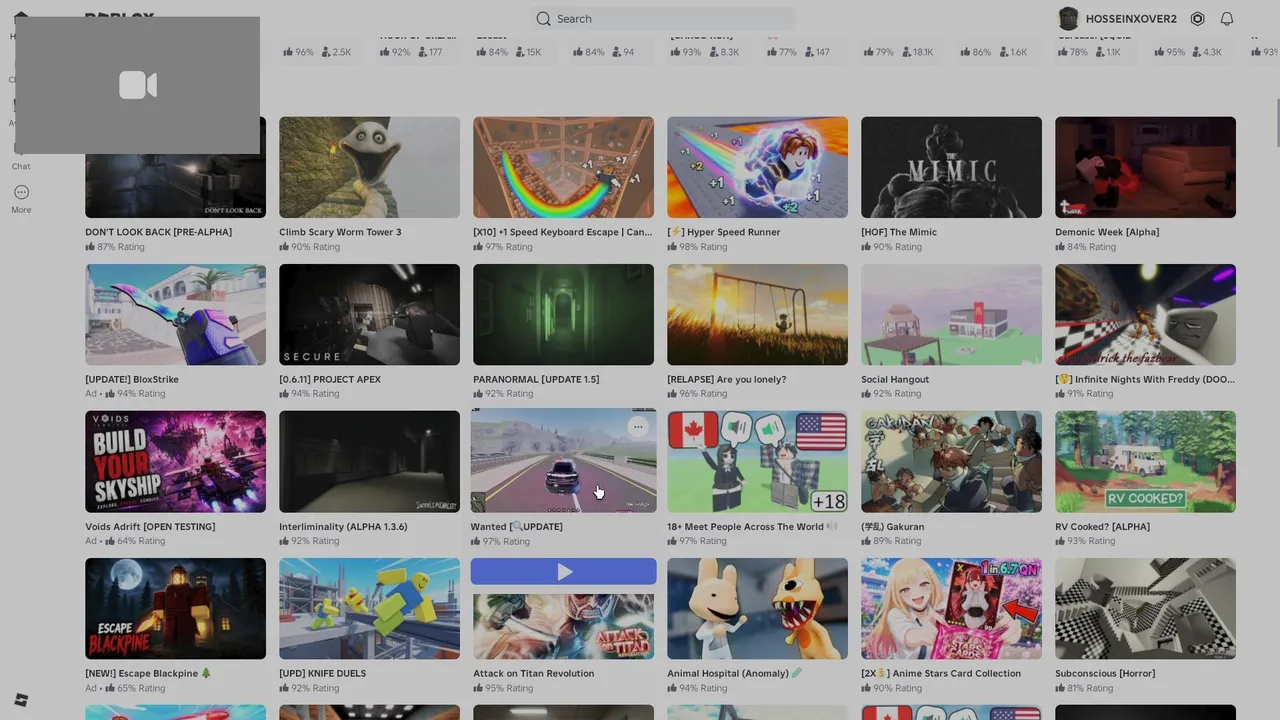Click the 81% Rating under Subconscious
Viewport: 1280px width, 720px height.
[1084, 688]
